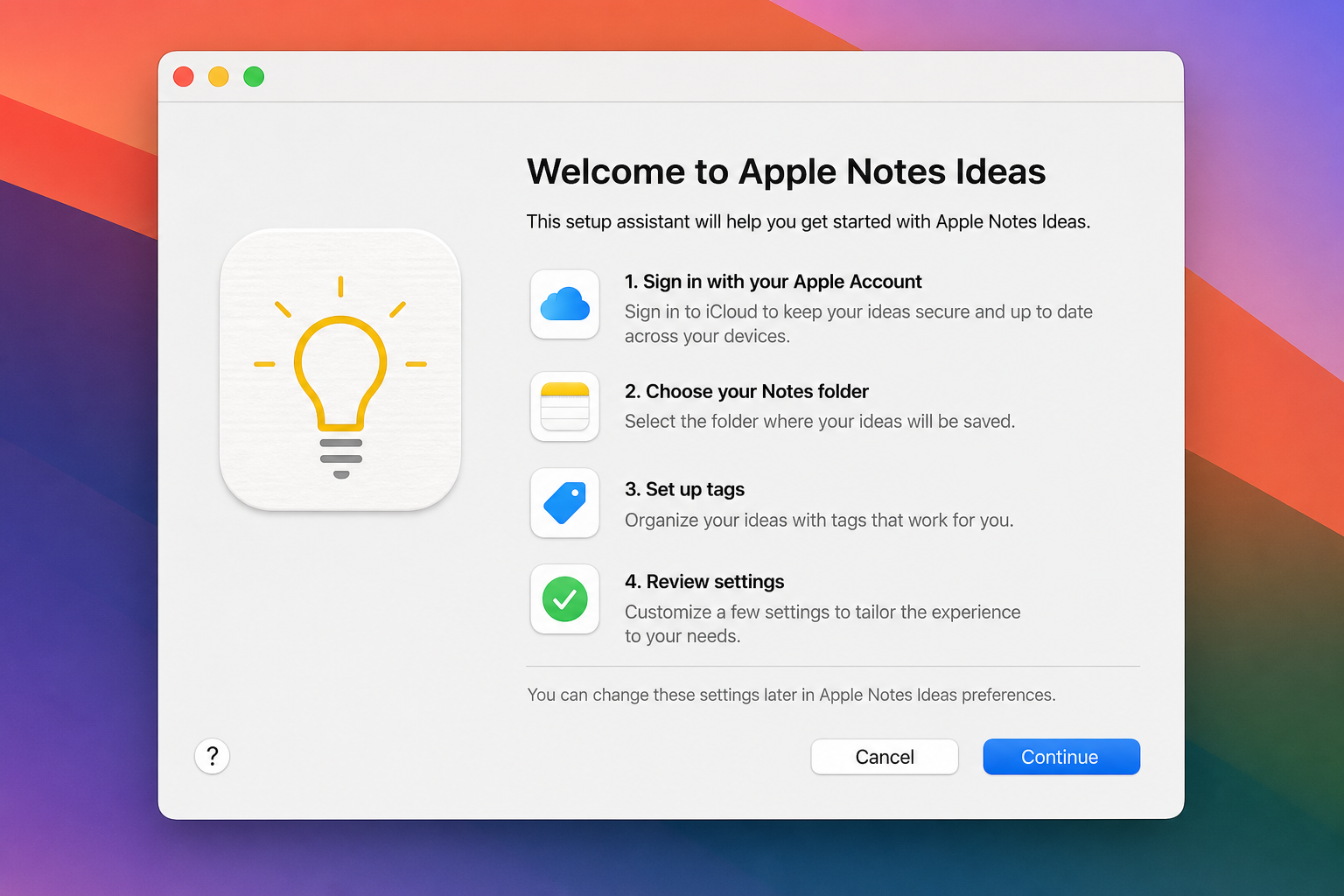Image resolution: width=1344 pixels, height=896 pixels.
Task: Select the 'Review settings' heading
Action: click(x=704, y=582)
